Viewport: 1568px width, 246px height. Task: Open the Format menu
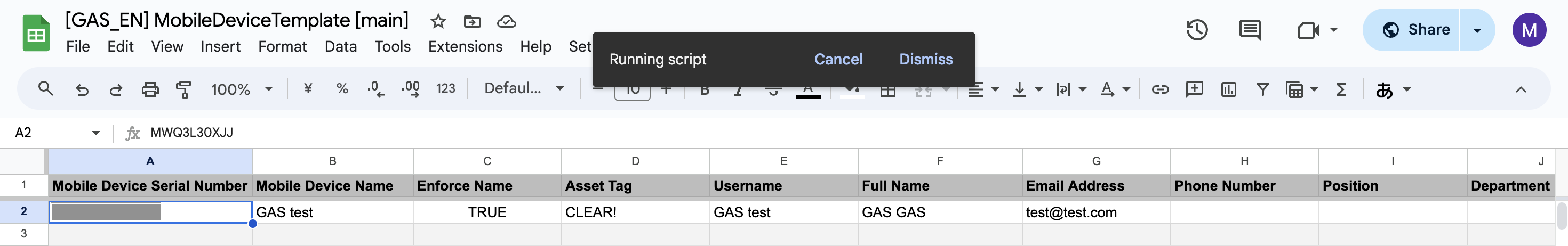(x=283, y=47)
